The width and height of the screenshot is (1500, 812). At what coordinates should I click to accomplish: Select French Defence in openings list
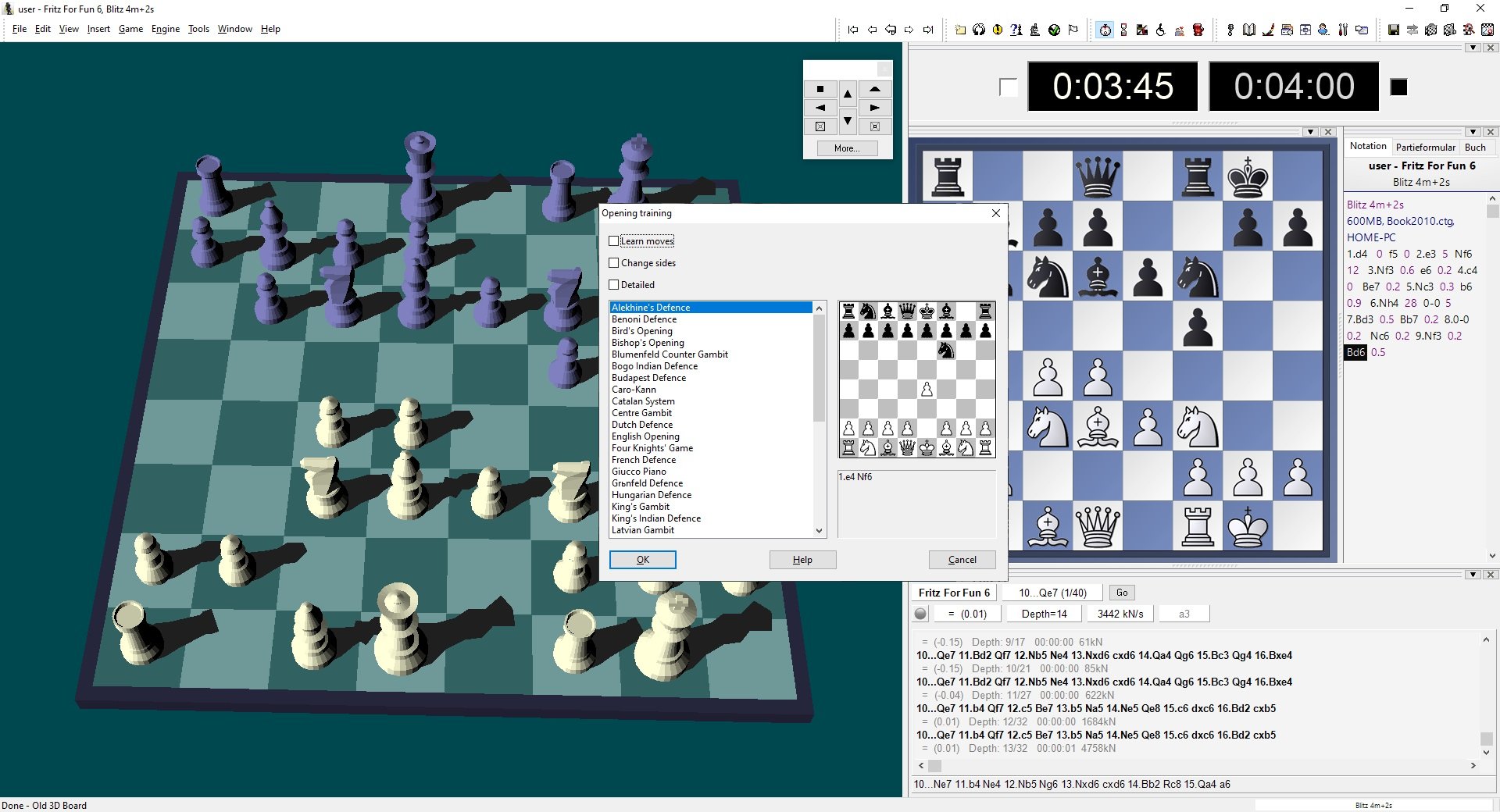click(644, 460)
